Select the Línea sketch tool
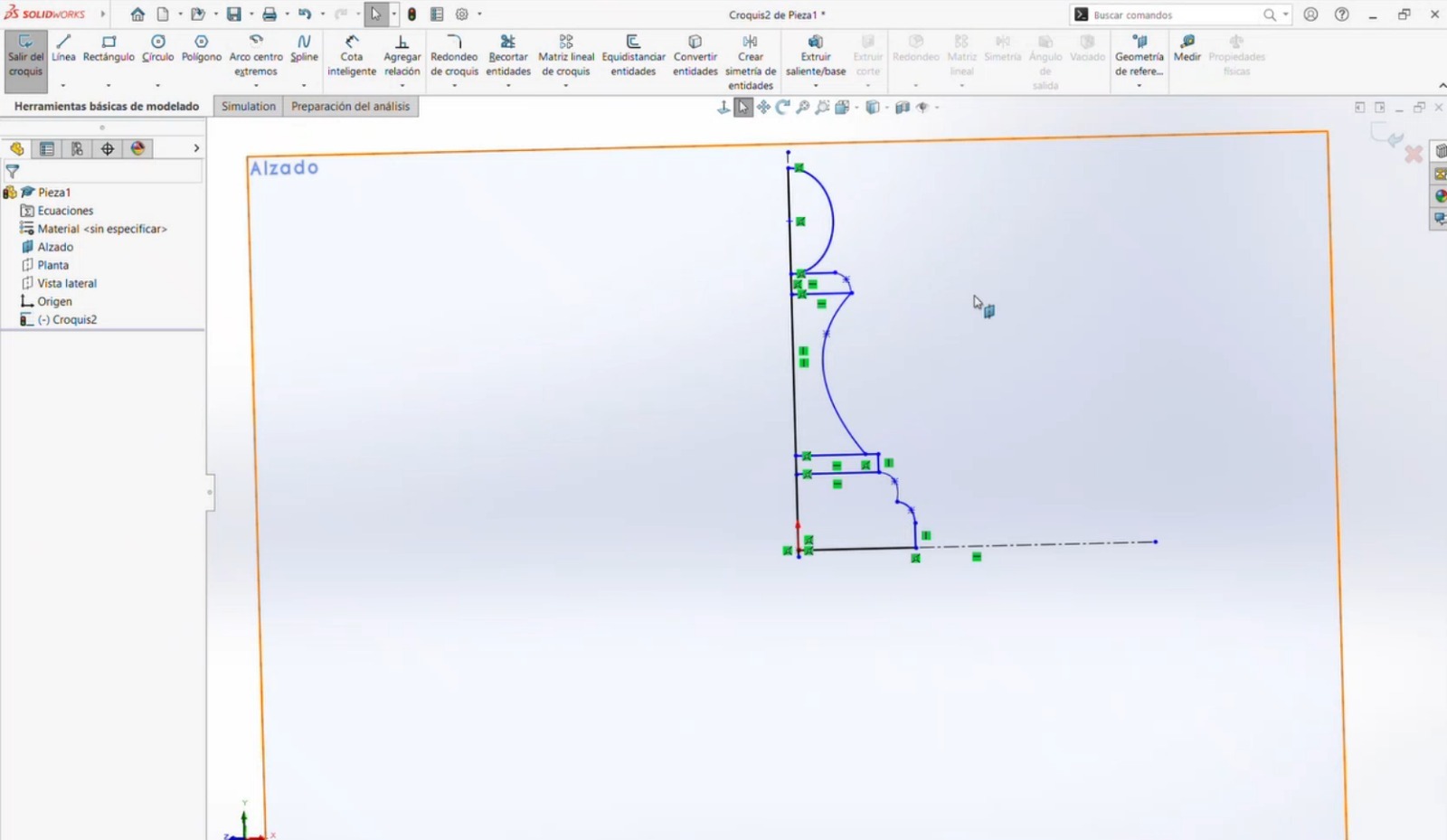The image size is (1447, 840). pos(63,50)
